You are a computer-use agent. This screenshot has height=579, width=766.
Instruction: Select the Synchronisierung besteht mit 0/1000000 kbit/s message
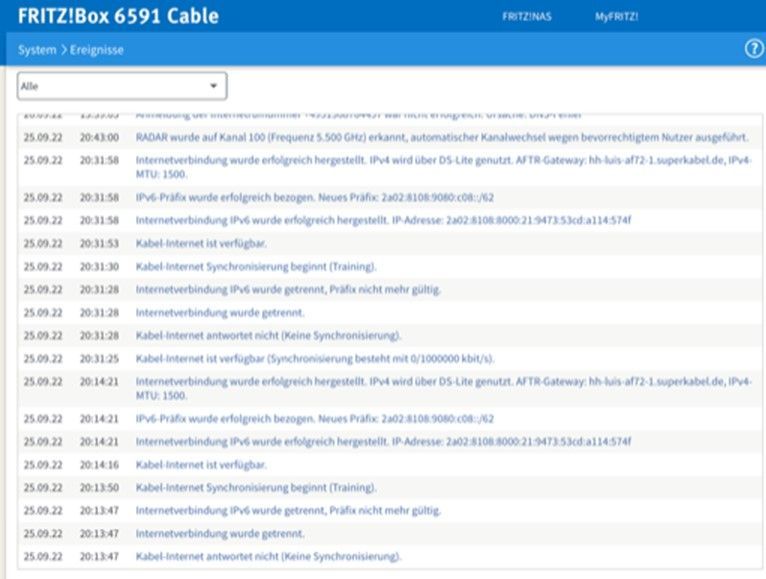tap(315, 359)
